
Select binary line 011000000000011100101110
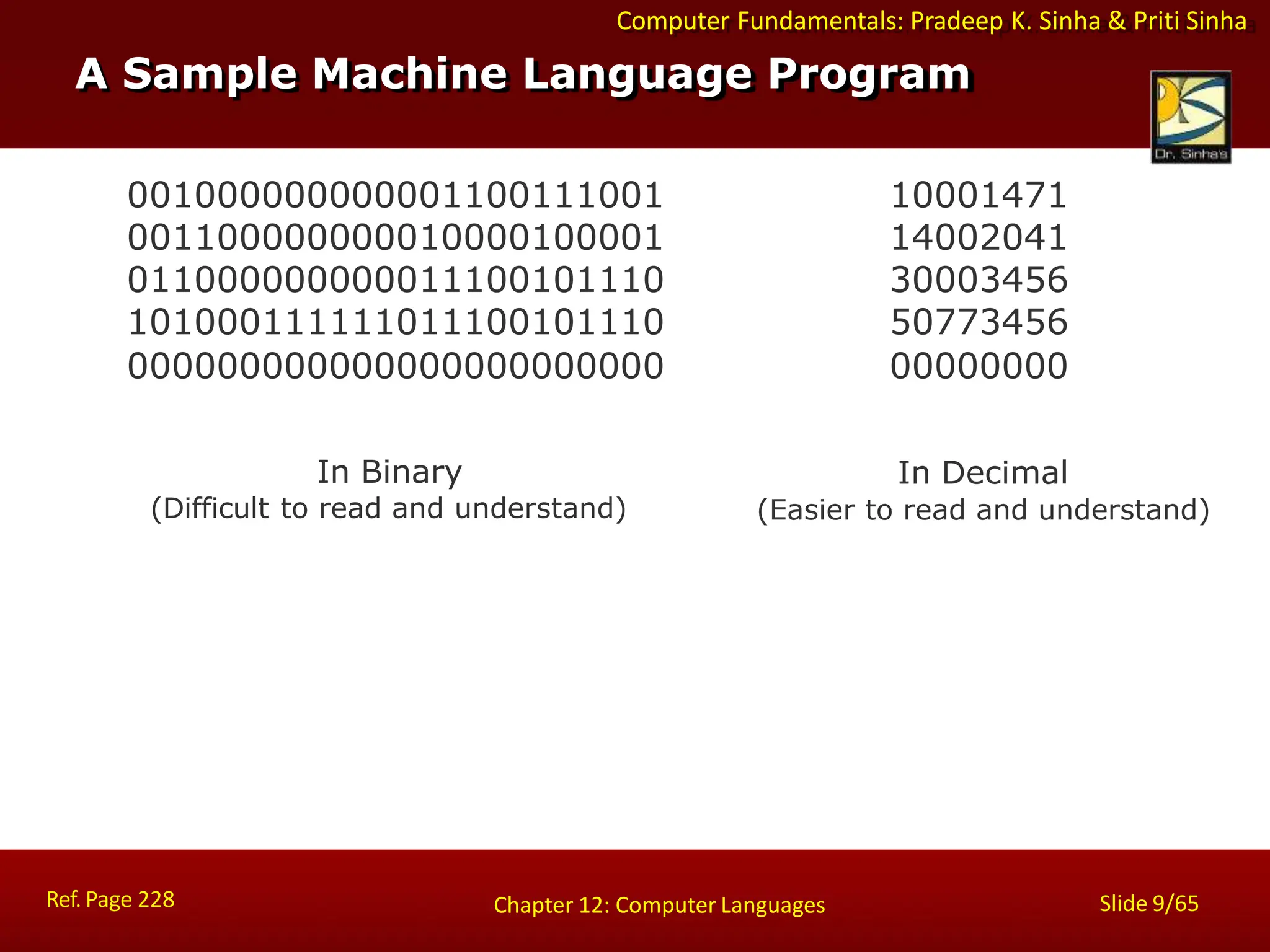click(396, 280)
